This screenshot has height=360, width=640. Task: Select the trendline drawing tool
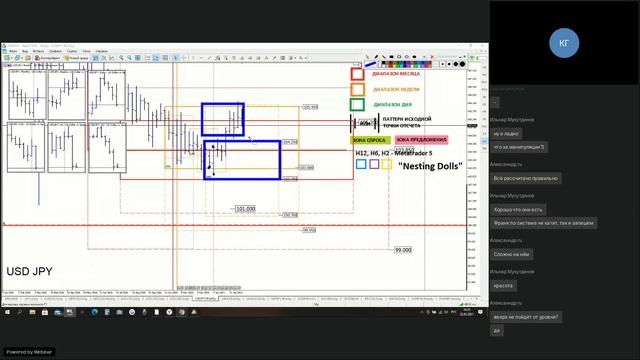210,58
